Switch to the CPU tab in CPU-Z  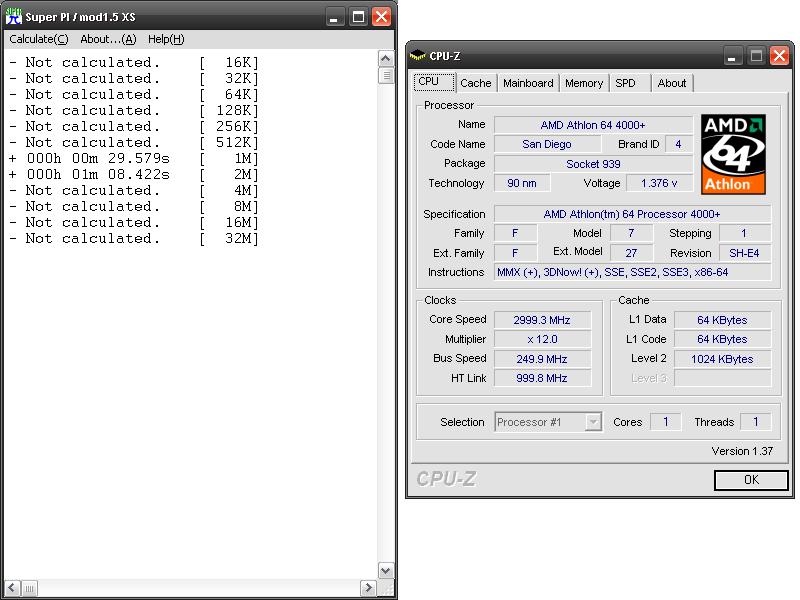[x=434, y=82]
